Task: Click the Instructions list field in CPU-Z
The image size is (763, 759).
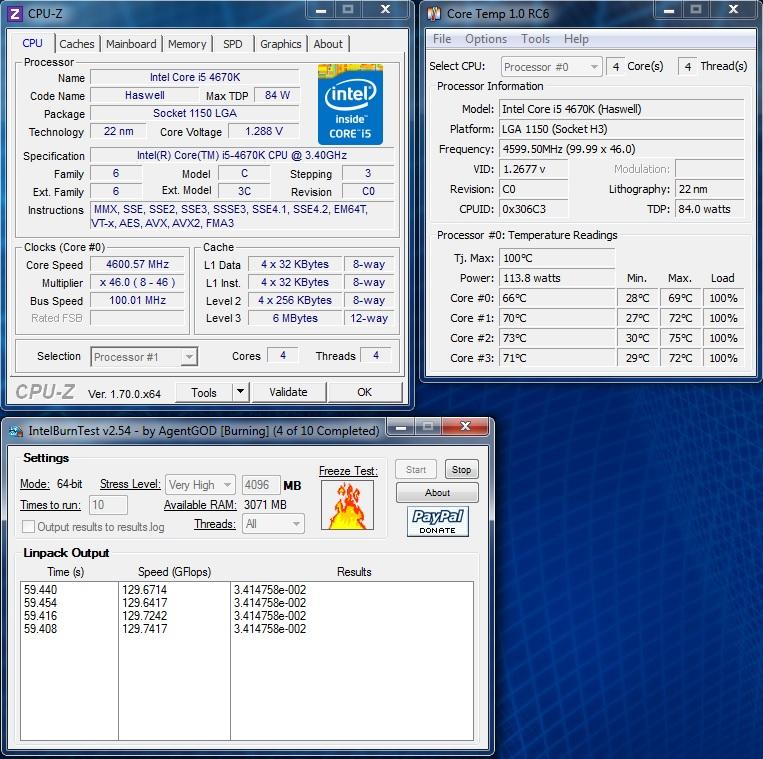Action: click(242, 217)
